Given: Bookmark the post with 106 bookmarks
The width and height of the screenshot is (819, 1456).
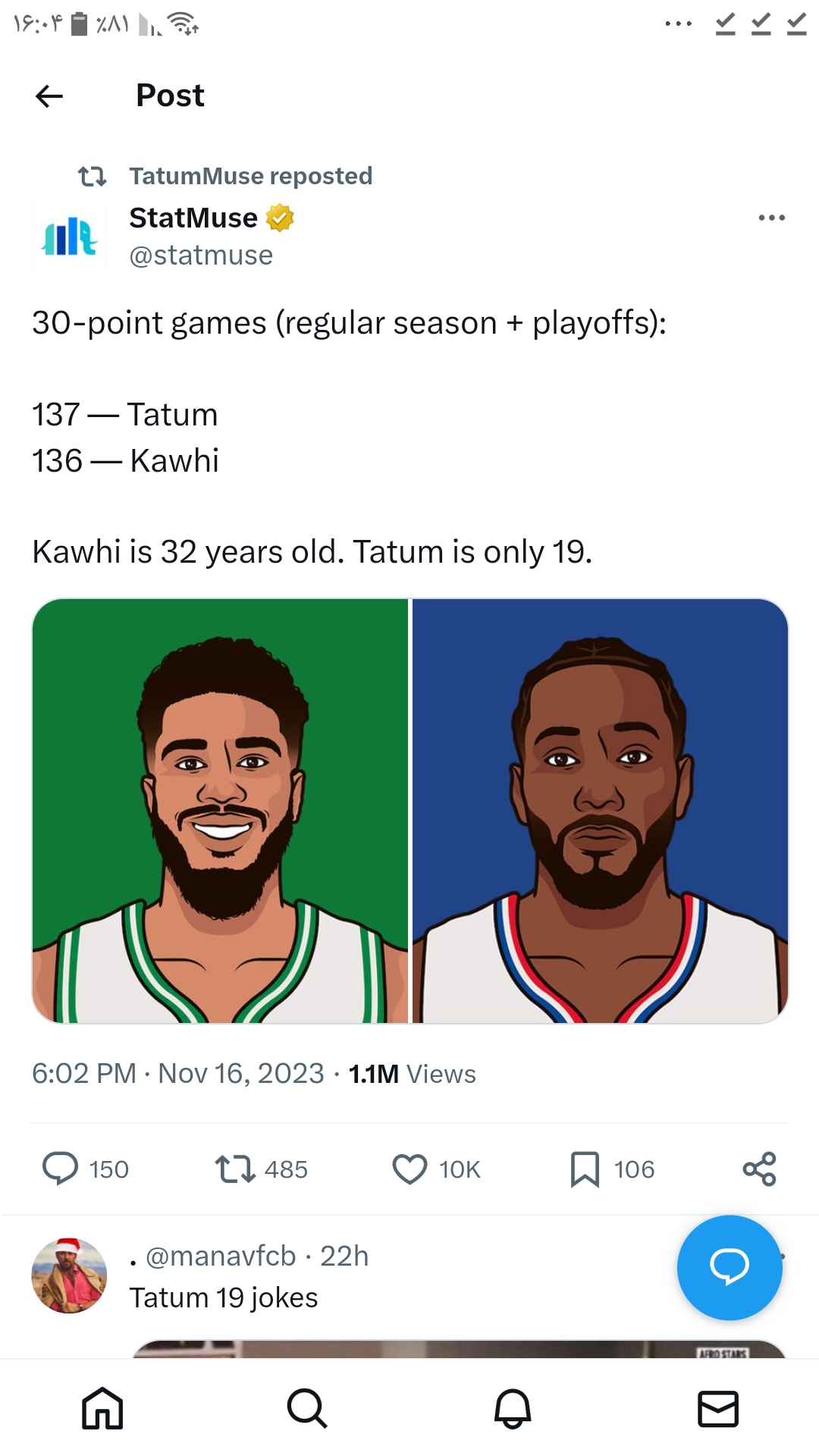Looking at the screenshot, I should 585,1169.
